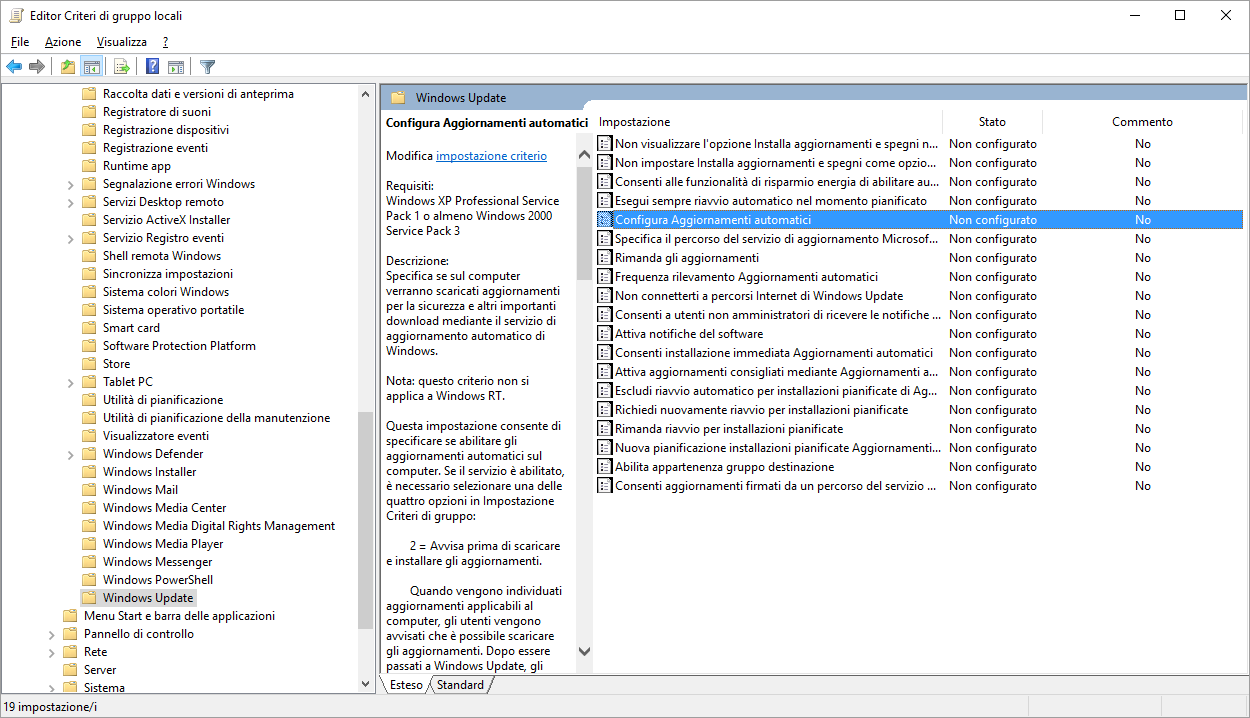Click the export list toolbar icon

pos(121,67)
